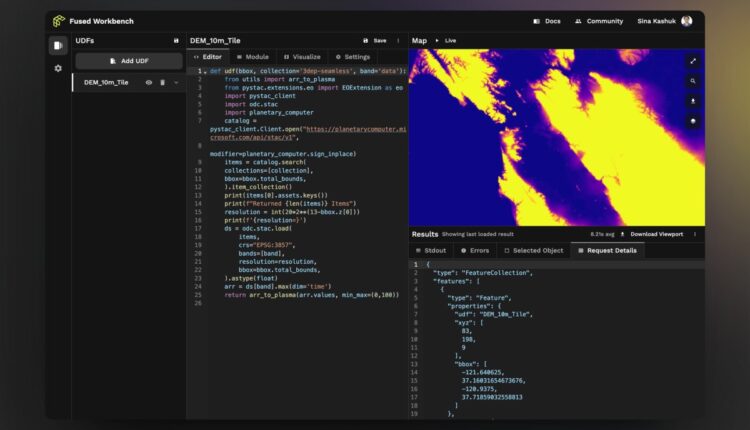750x430 pixels.
Task: Click the map upload icon
Action: 692,101
